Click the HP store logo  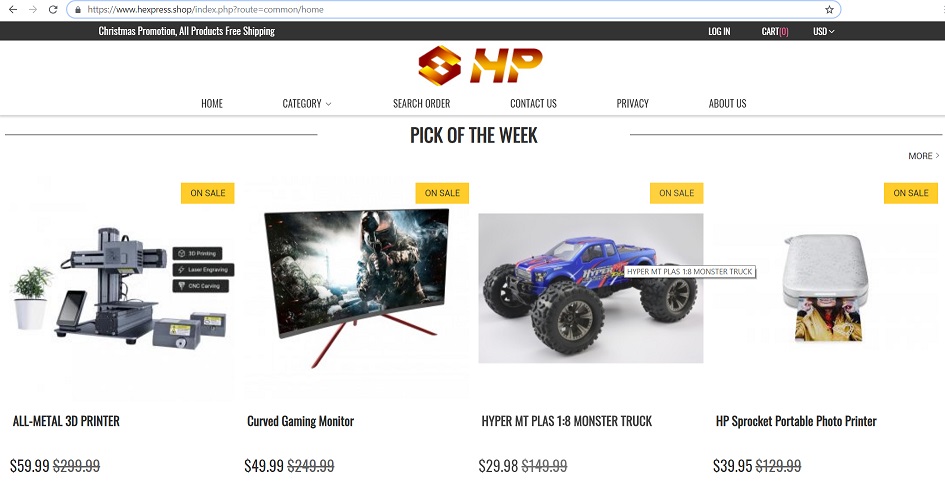point(480,65)
